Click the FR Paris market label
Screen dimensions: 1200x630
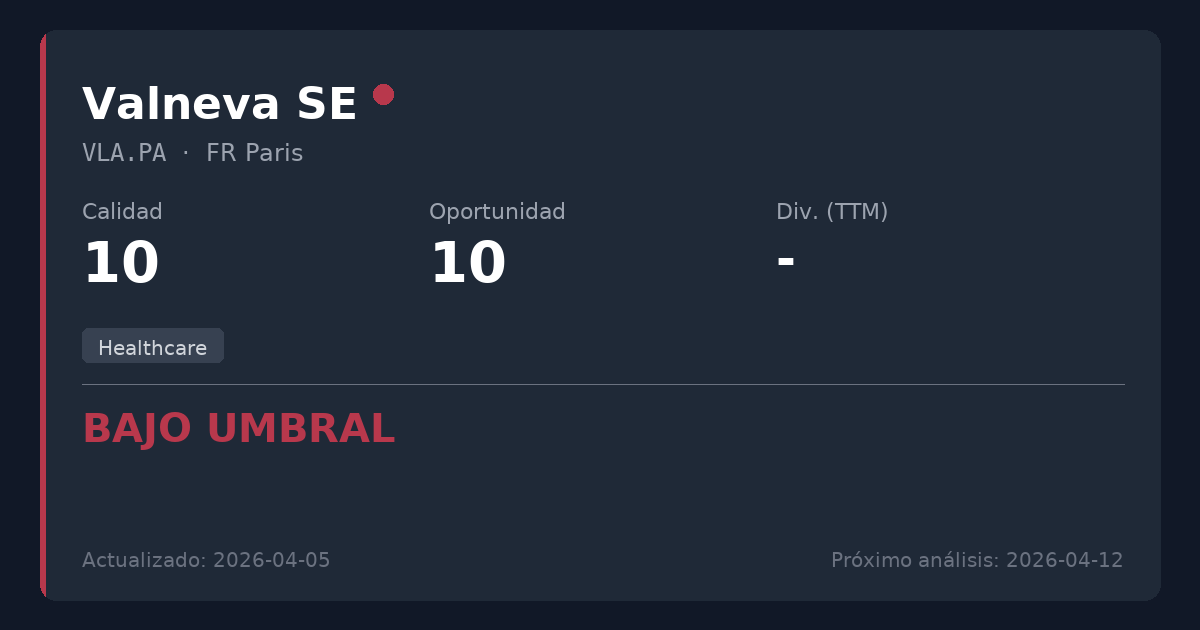click(254, 153)
